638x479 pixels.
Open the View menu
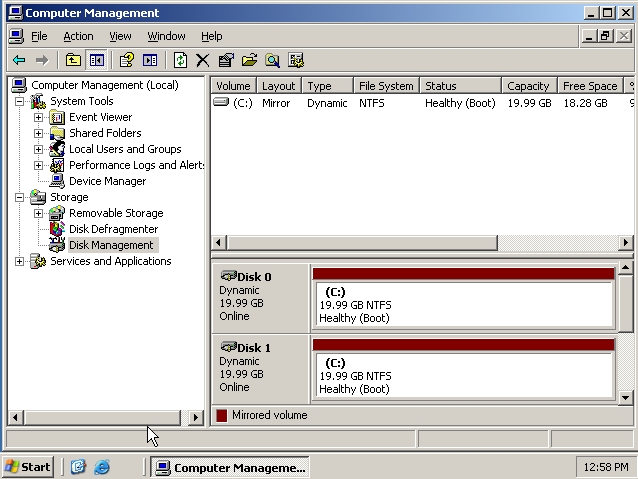[120, 36]
